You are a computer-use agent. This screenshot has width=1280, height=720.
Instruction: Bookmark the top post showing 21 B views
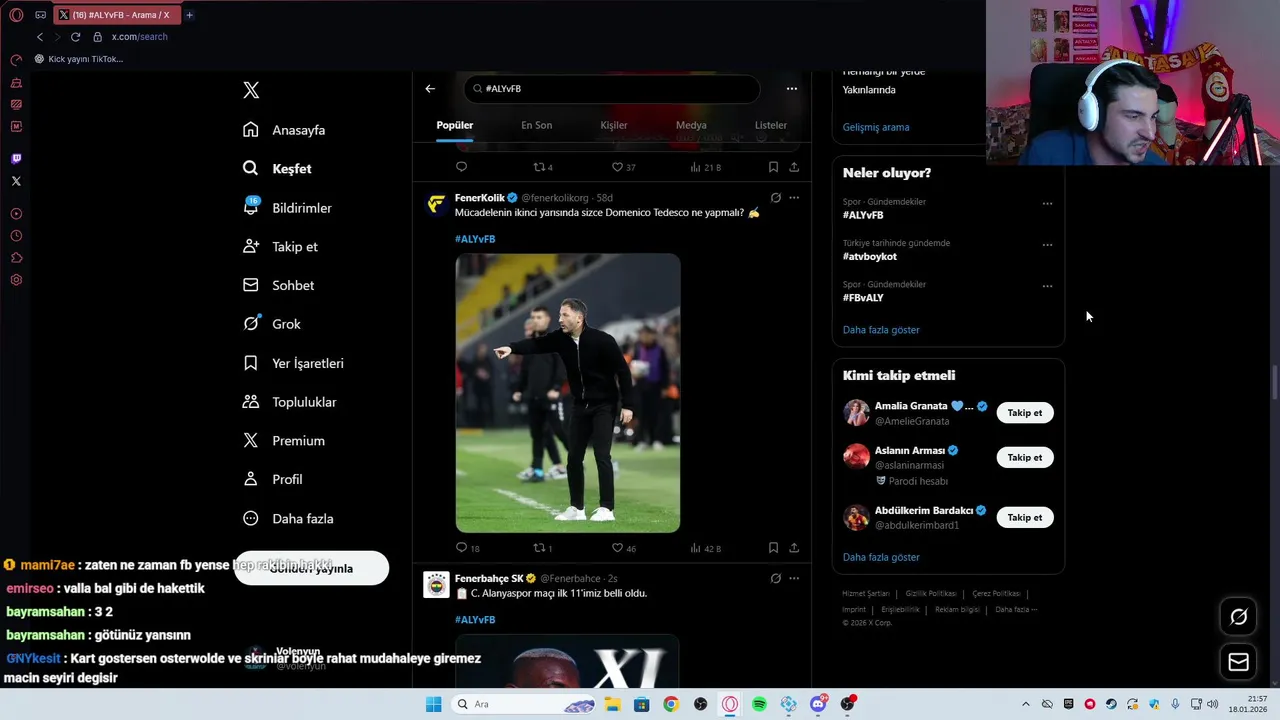[x=773, y=167]
